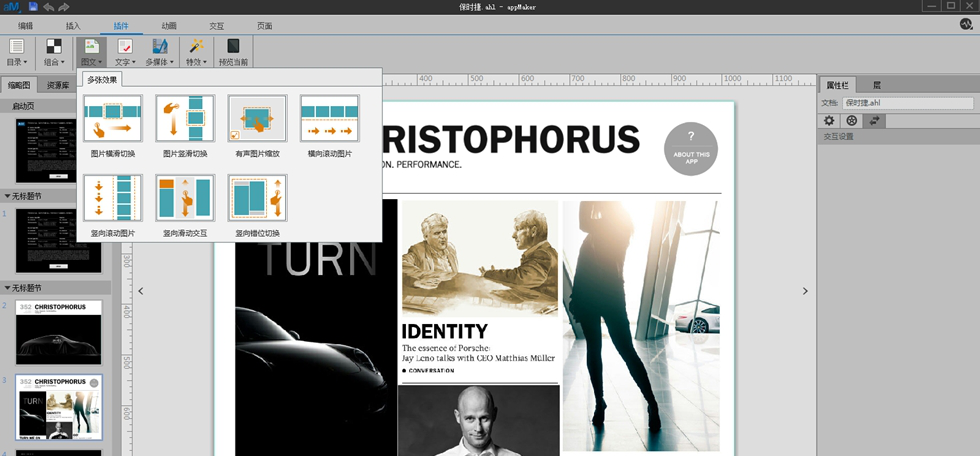Go to next page with right canvas arrow
This screenshot has height=474, width=980.
[x=804, y=291]
